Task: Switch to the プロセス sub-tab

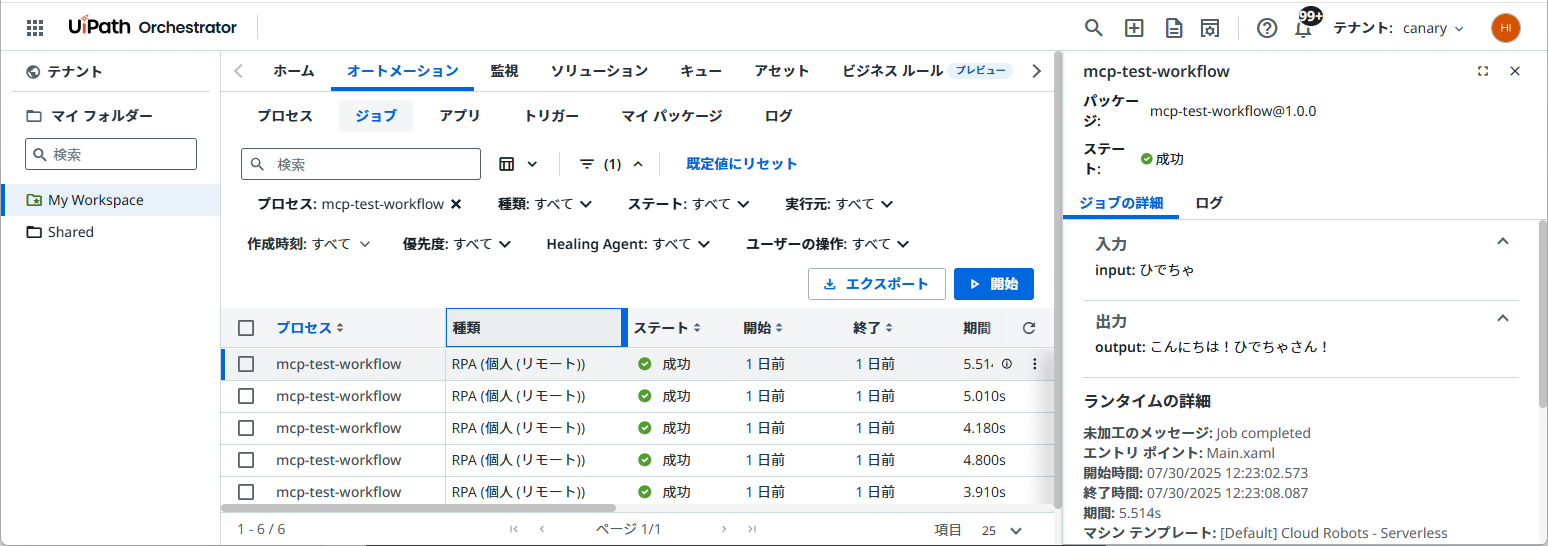Action: [285, 116]
